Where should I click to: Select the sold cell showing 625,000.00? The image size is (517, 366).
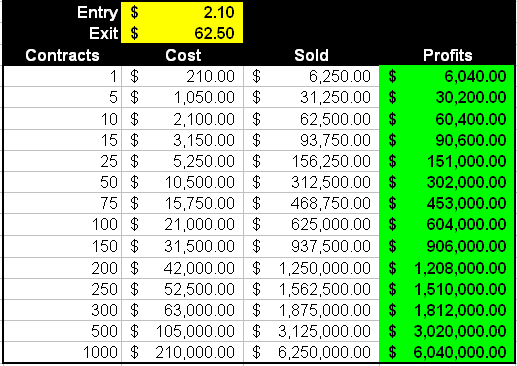point(311,224)
